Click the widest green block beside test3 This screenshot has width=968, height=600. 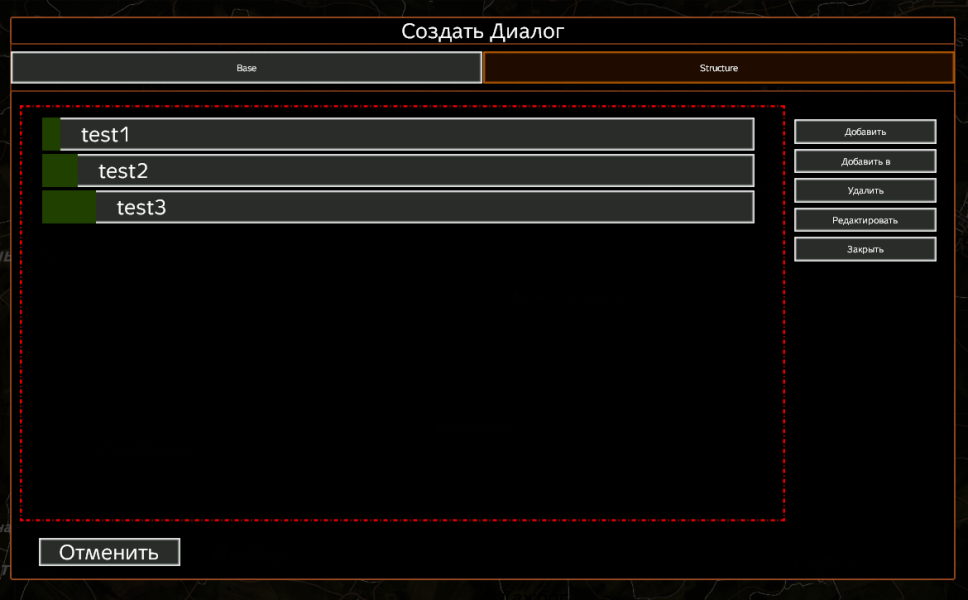pyautogui.click(x=69, y=207)
